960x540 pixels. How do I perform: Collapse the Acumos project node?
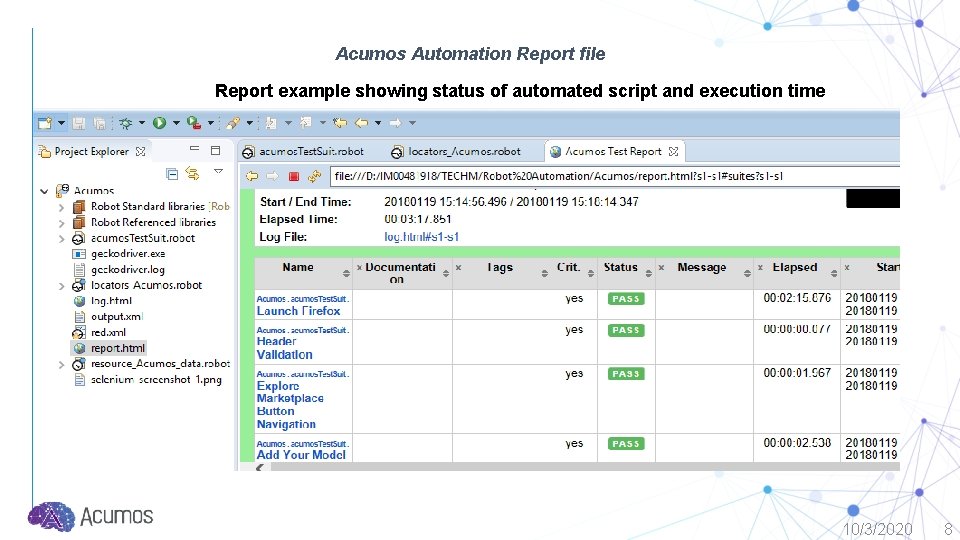pyautogui.click(x=44, y=191)
